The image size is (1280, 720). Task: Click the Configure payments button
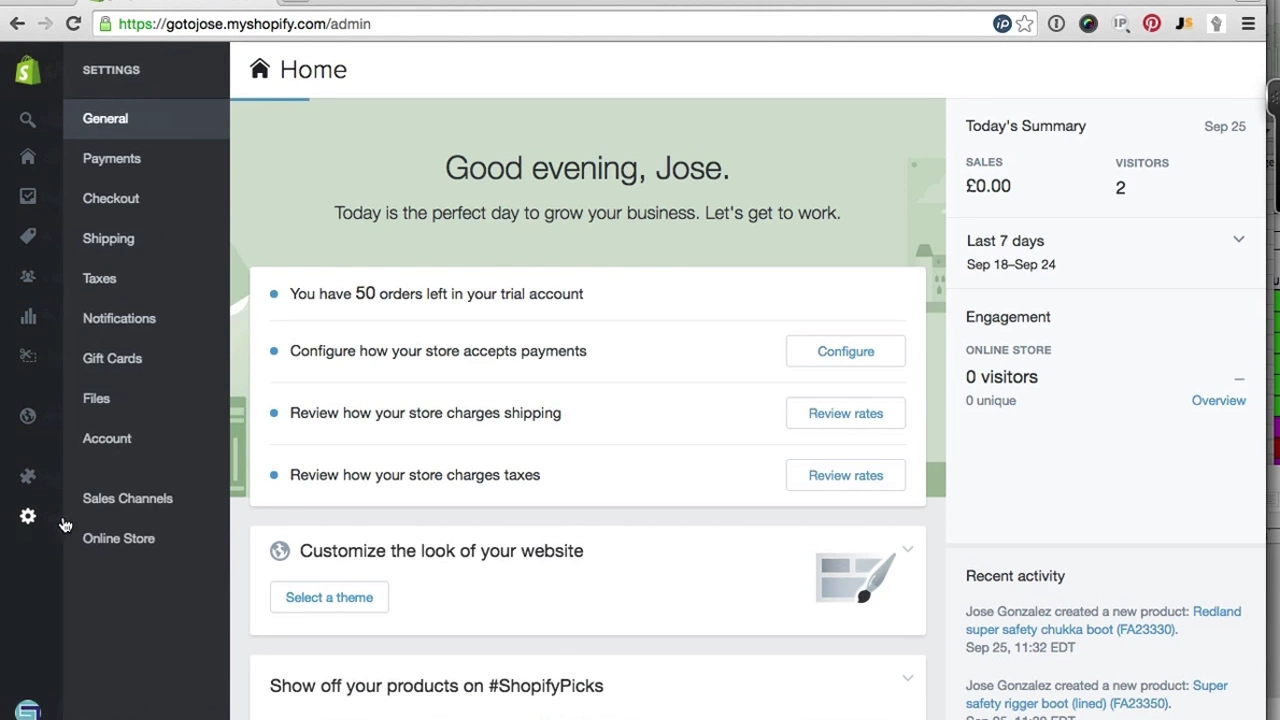tap(846, 351)
